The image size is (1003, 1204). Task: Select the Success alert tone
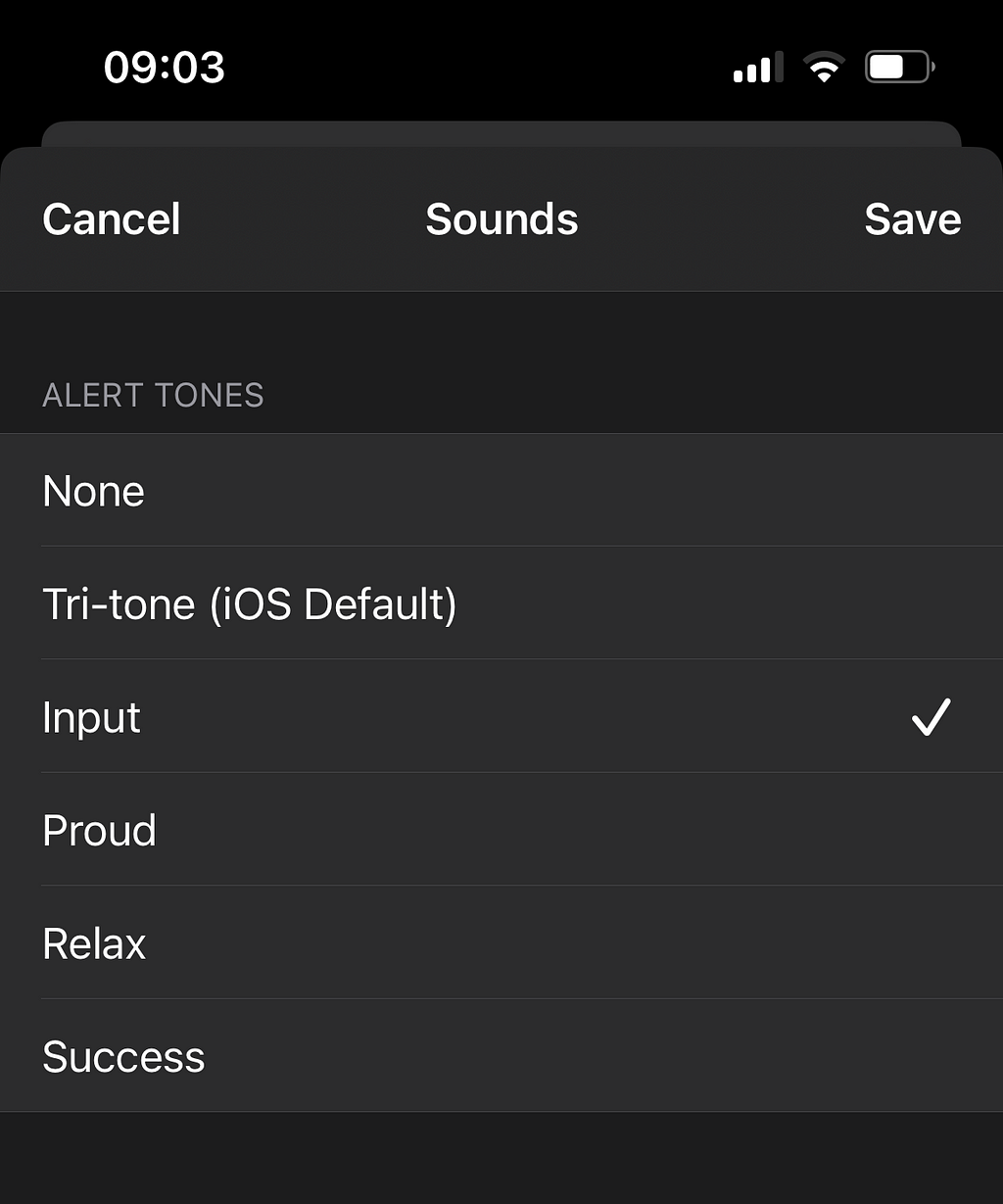click(x=501, y=1055)
